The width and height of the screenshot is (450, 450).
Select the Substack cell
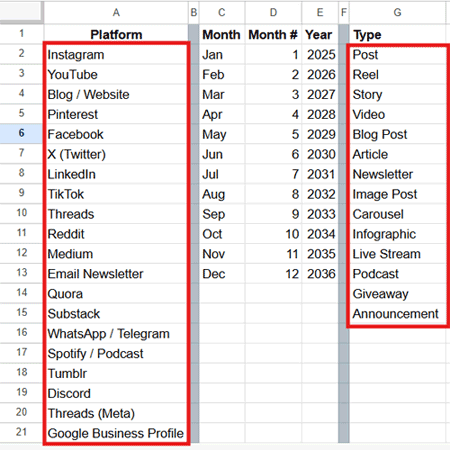pyautogui.click(x=116, y=313)
